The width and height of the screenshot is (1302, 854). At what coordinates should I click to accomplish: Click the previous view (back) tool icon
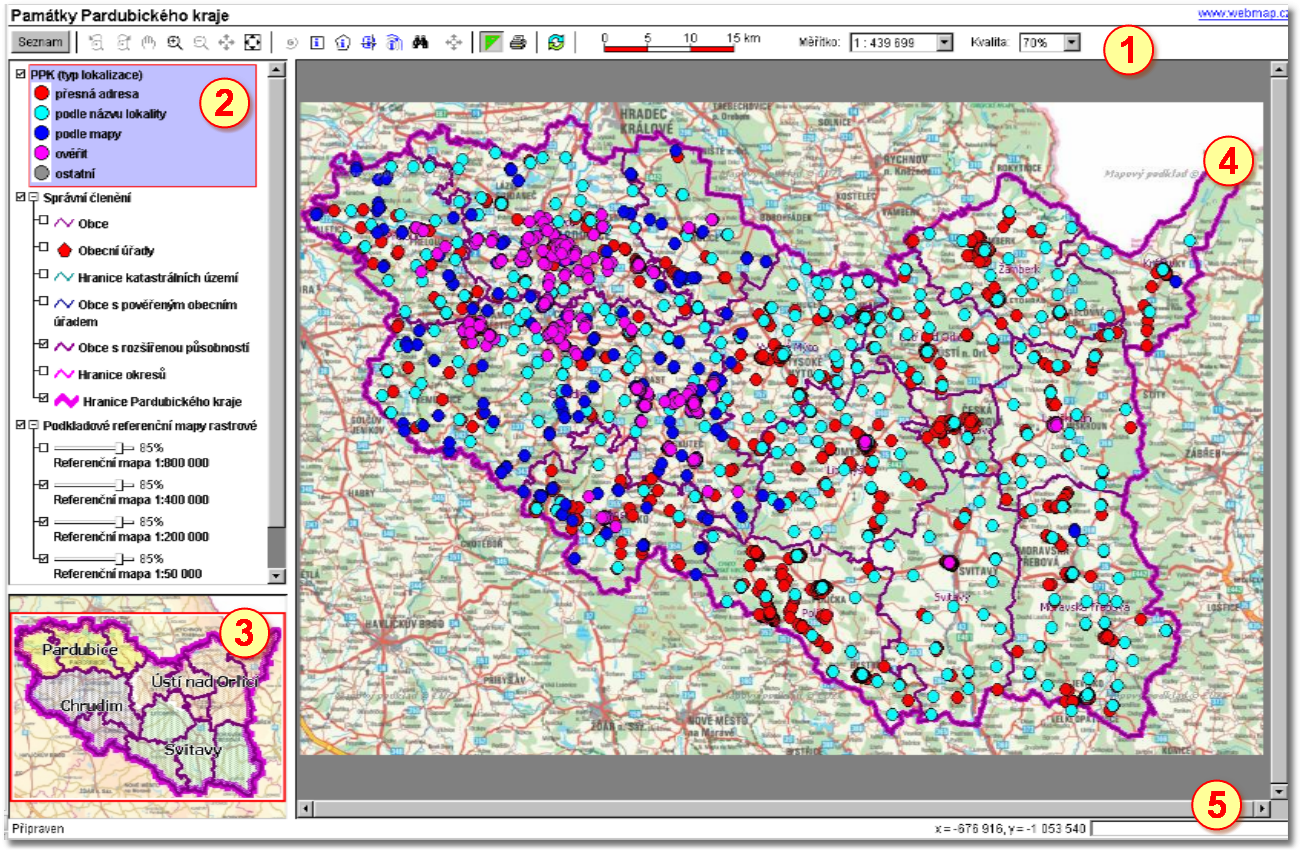(x=96, y=43)
